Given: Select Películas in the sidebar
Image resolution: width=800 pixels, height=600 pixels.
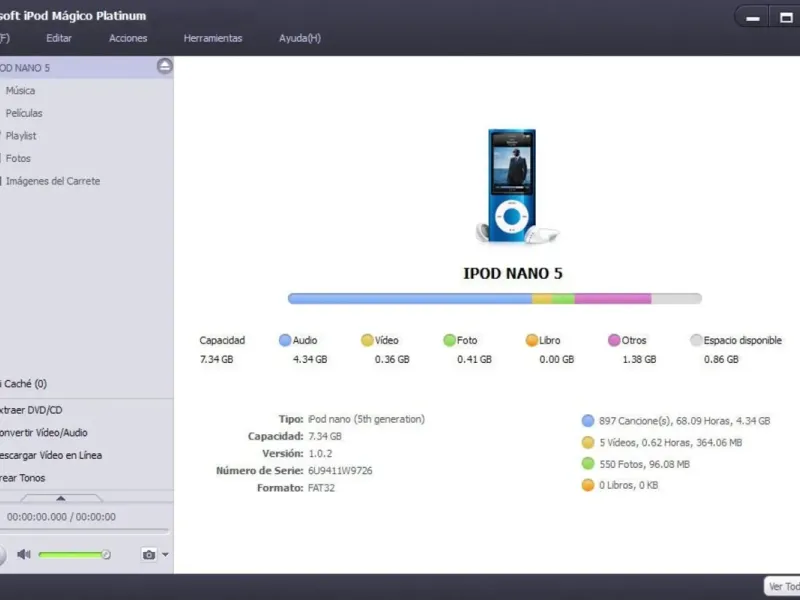Looking at the screenshot, I should tap(24, 113).
